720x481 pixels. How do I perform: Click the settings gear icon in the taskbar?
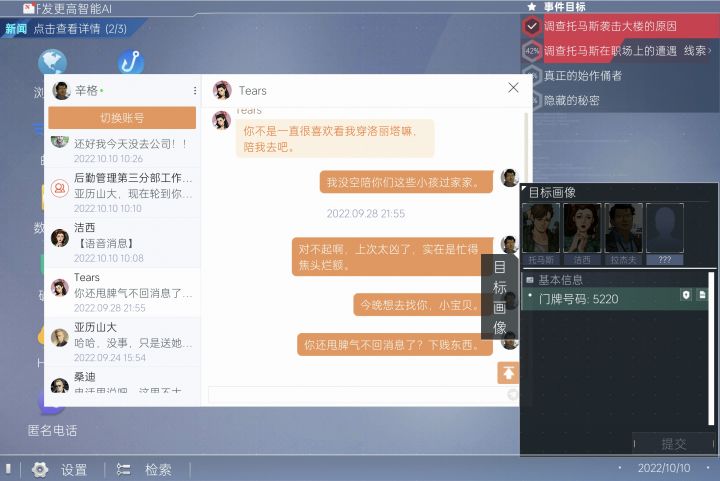tap(40, 469)
